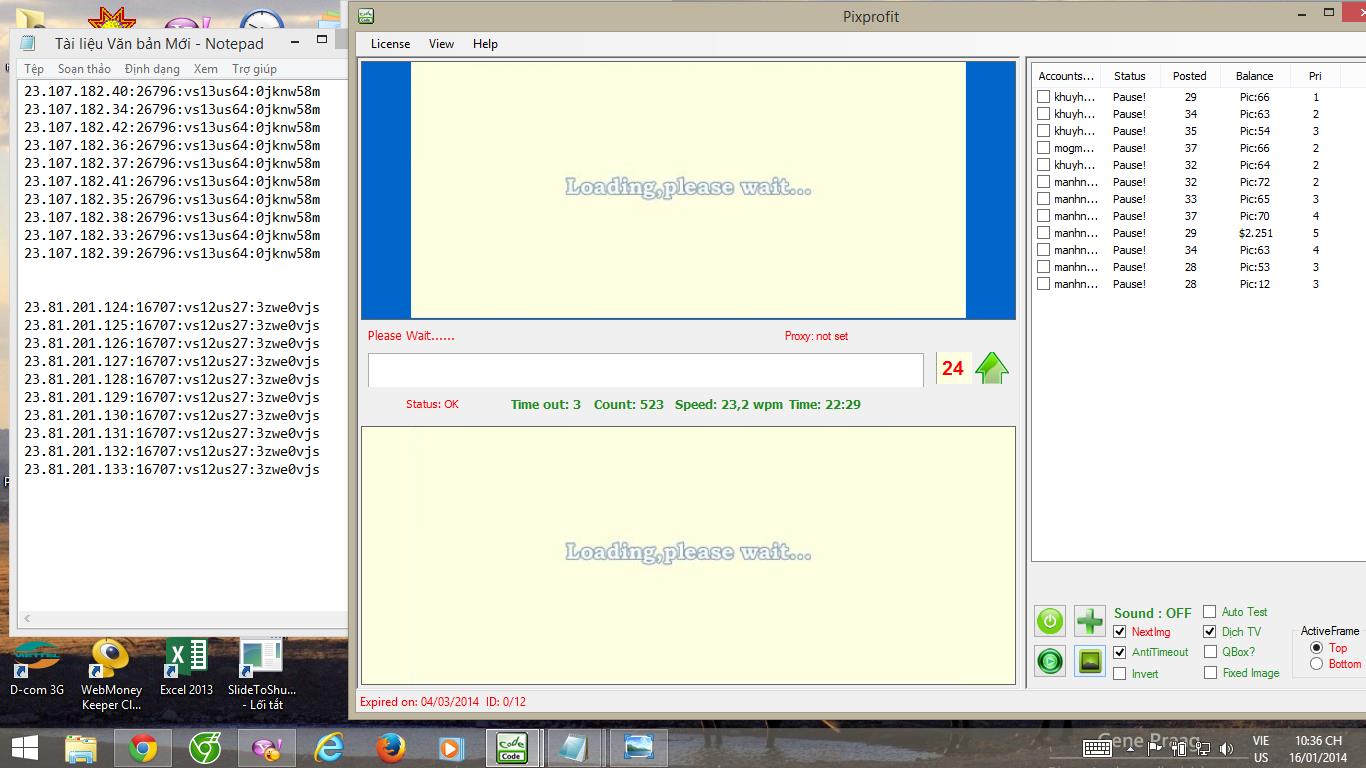This screenshot has height=768, width=1366.
Task: Click the 'Expired on: 04/03/2014' status text
Action: pyautogui.click(x=420, y=702)
